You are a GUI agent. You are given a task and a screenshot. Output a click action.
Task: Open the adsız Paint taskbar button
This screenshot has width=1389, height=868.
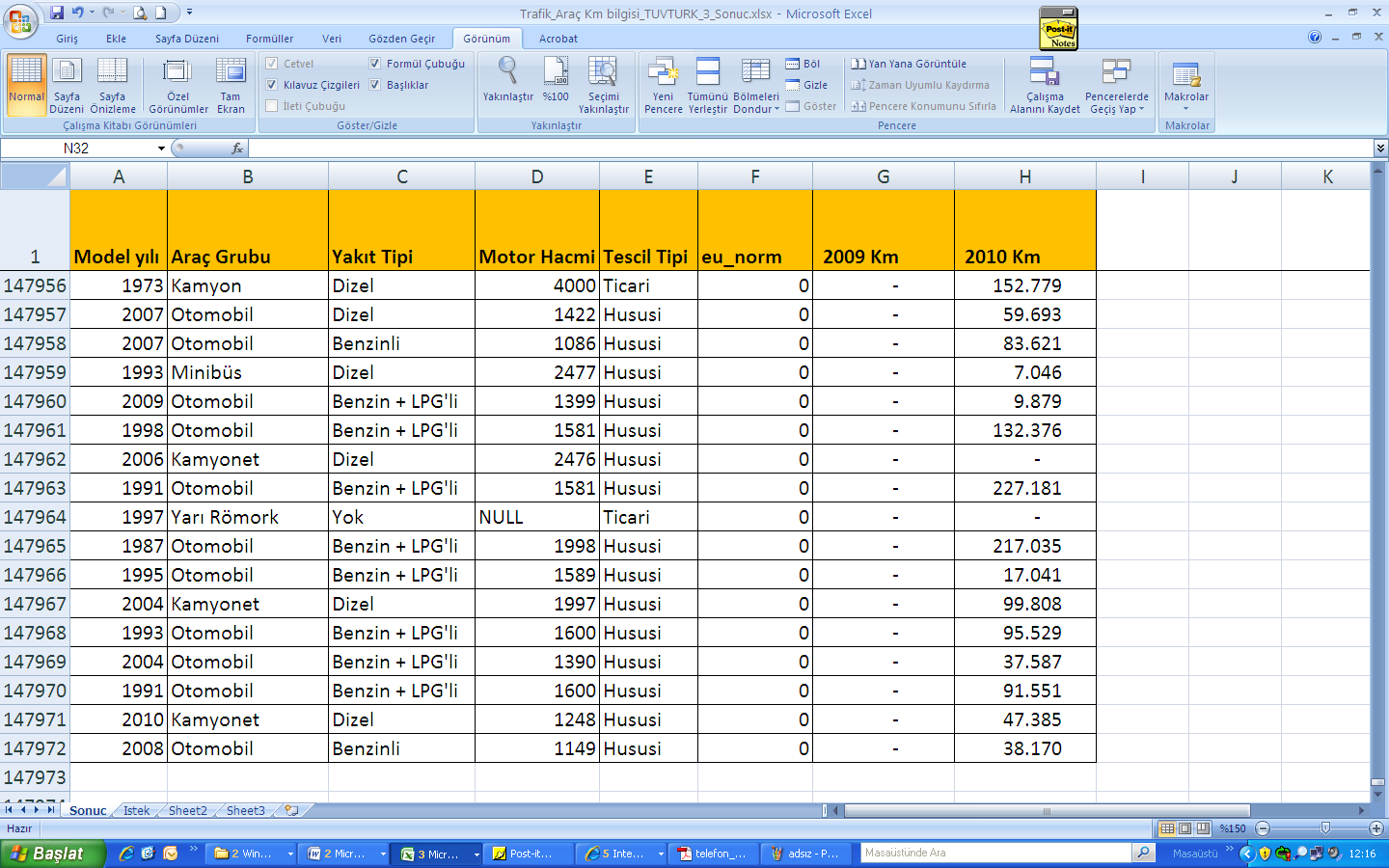pos(805,854)
